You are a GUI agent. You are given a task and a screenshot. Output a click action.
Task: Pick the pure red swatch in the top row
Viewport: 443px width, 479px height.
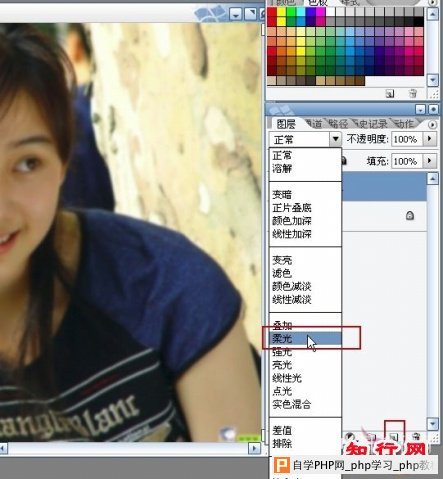coord(272,12)
